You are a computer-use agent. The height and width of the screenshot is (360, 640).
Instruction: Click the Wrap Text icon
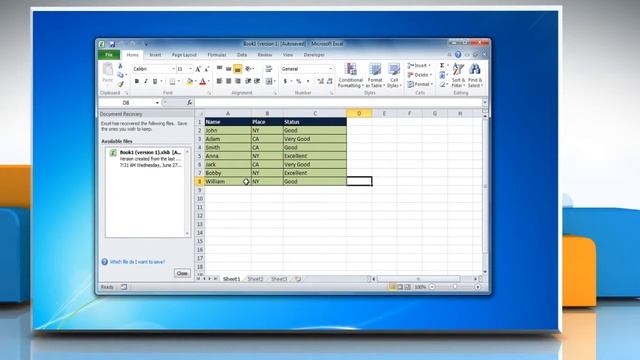pos(269,69)
